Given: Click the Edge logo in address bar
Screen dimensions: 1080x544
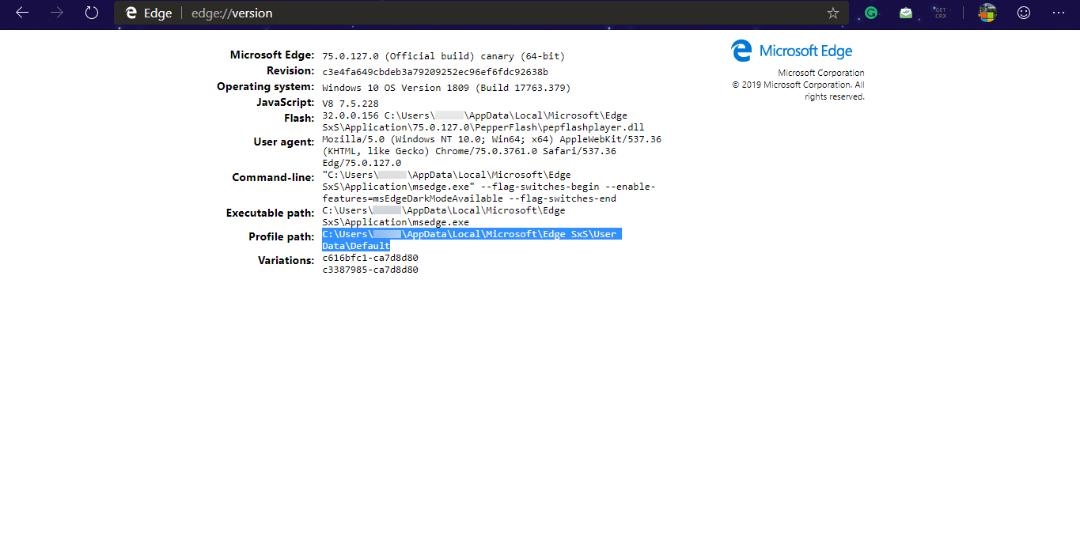Looking at the screenshot, I should pos(131,13).
